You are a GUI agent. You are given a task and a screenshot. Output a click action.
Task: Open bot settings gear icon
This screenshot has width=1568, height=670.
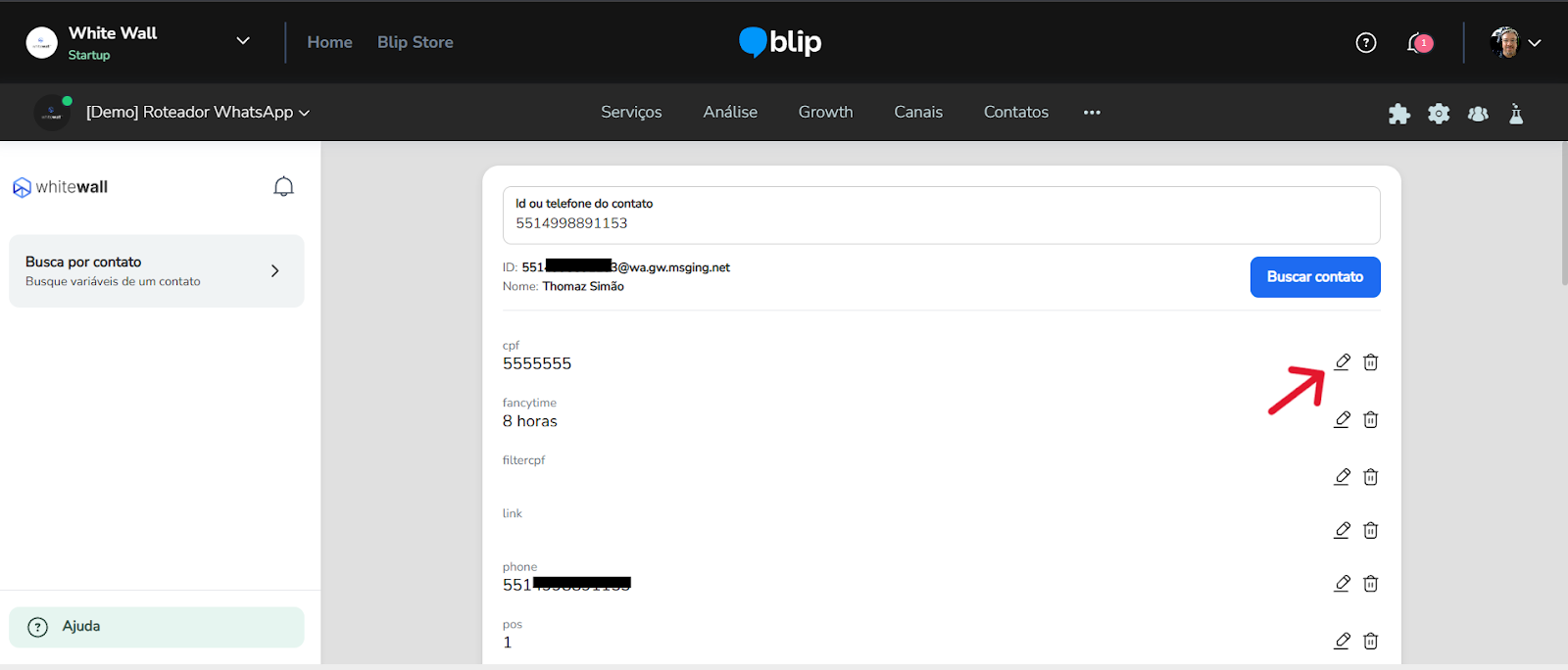(x=1438, y=114)
